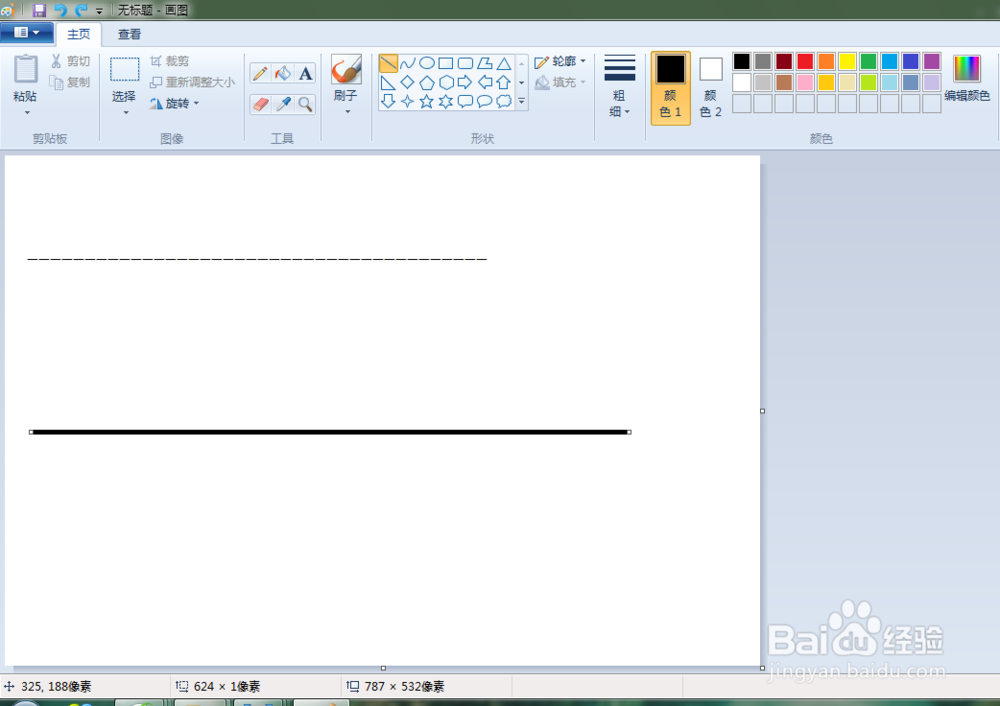Select the Right arrow shape
The height and width of the screenshot is (706, 1000).
pyautogui.click(x=466, y=82)
